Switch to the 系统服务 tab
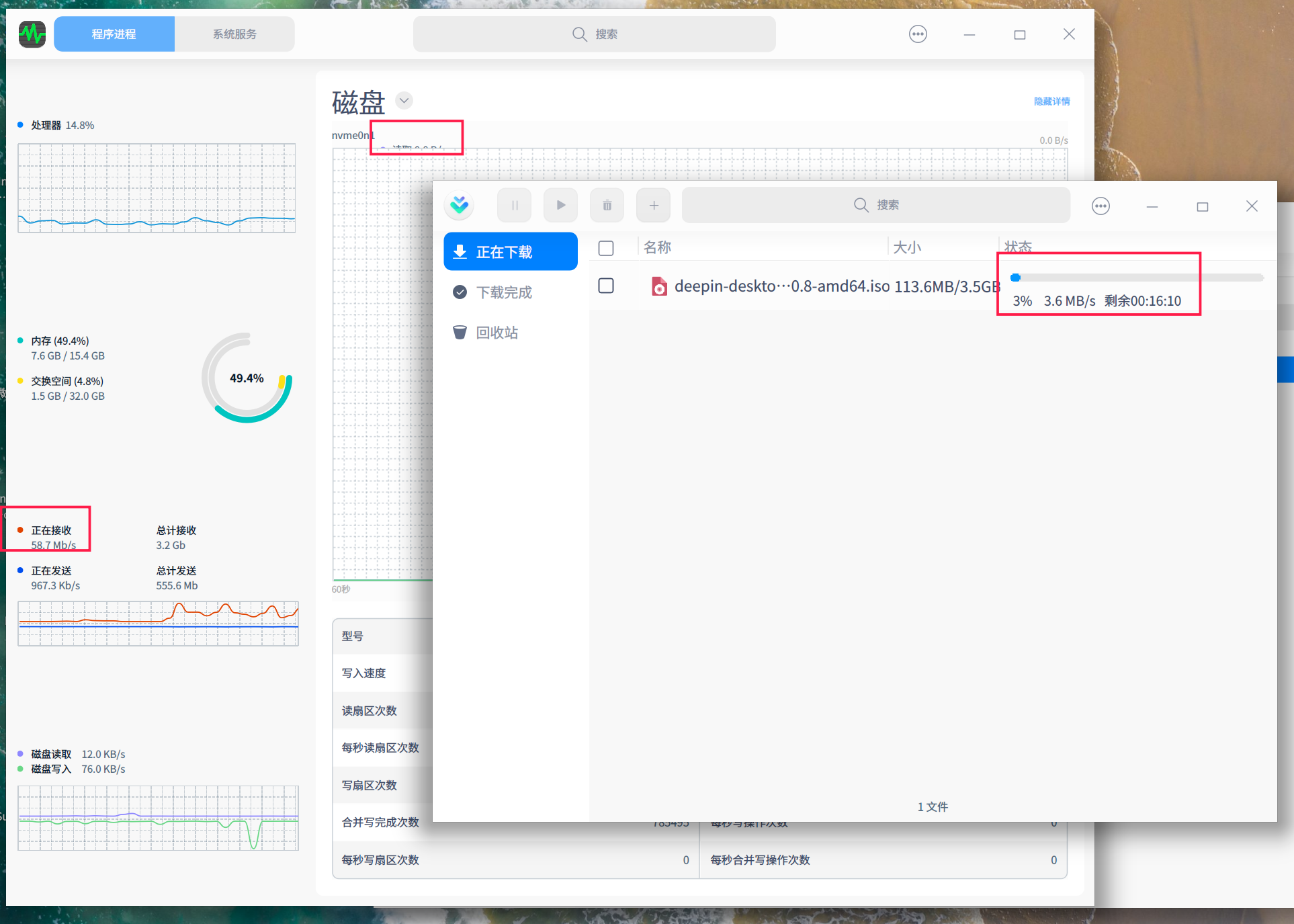1294x924 pixels. [x=234, y=34]
